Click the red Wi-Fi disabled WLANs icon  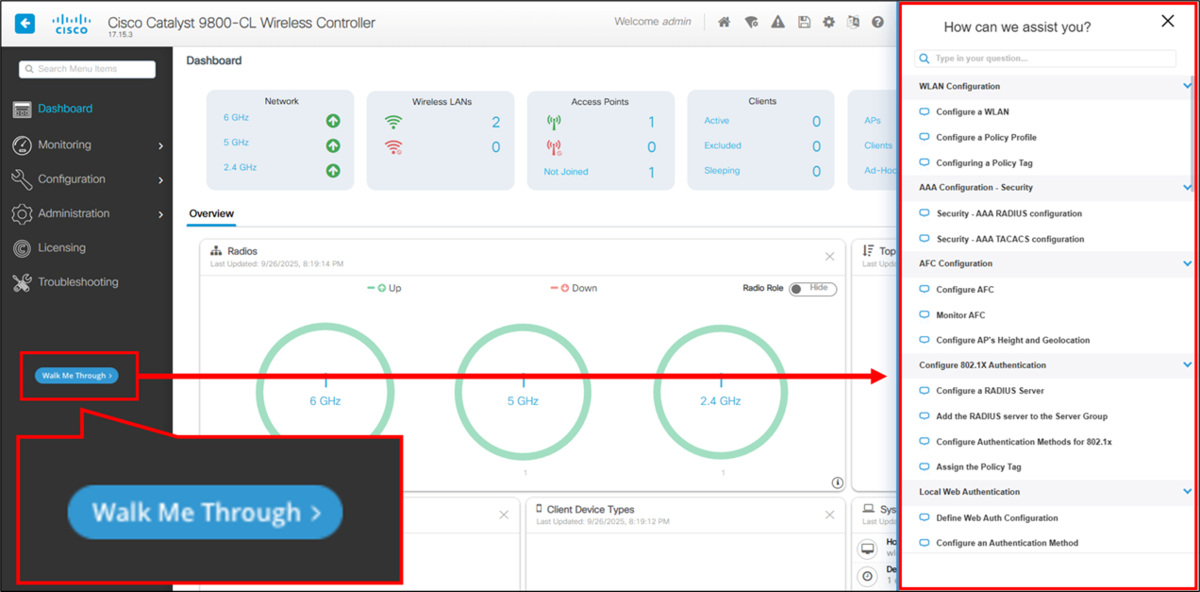click(393, 147)
